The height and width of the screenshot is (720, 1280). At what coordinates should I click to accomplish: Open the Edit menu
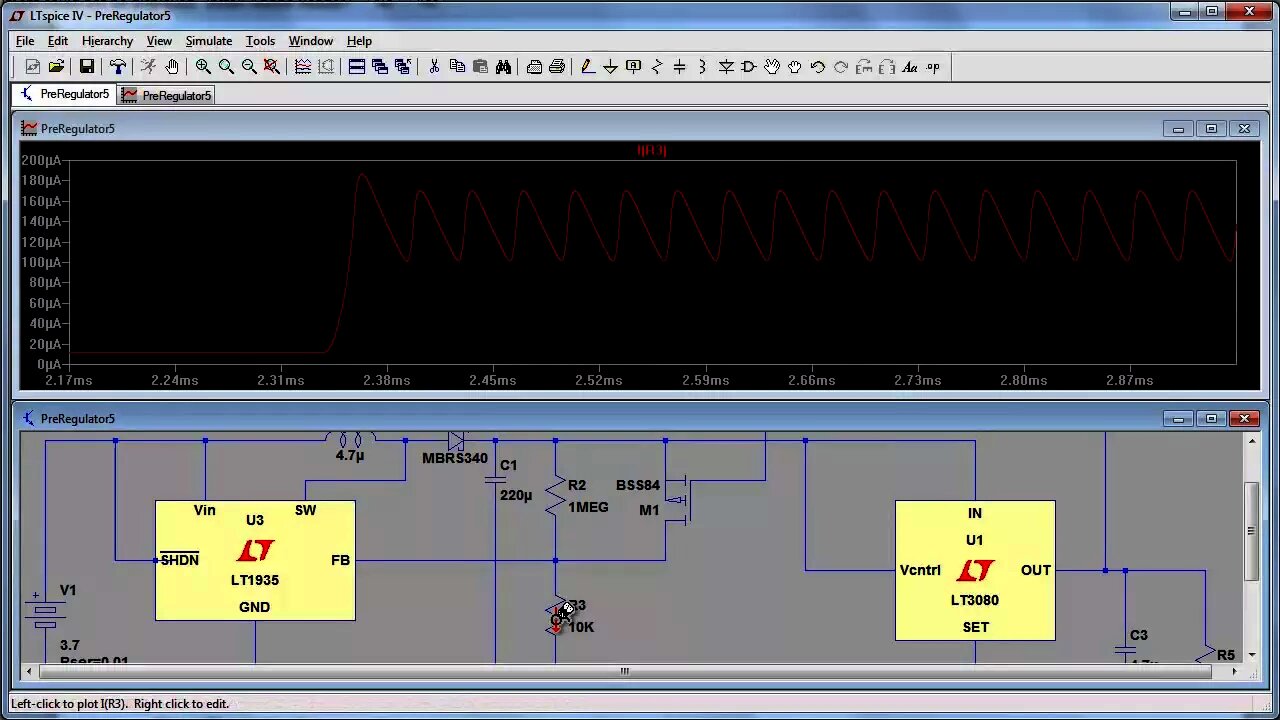(x=58, y=41)
